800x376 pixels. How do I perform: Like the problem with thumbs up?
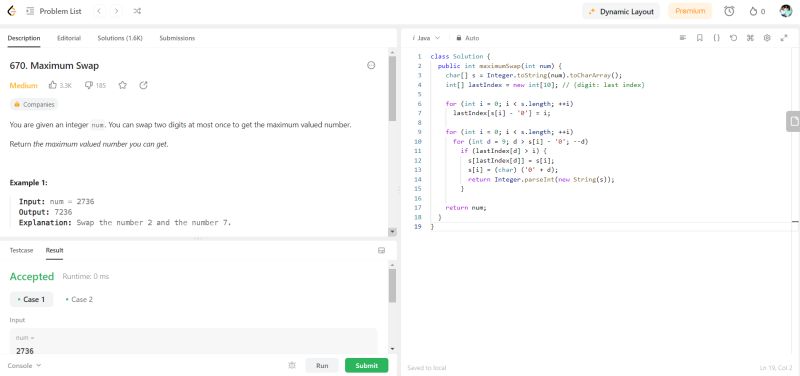(60, 86)
